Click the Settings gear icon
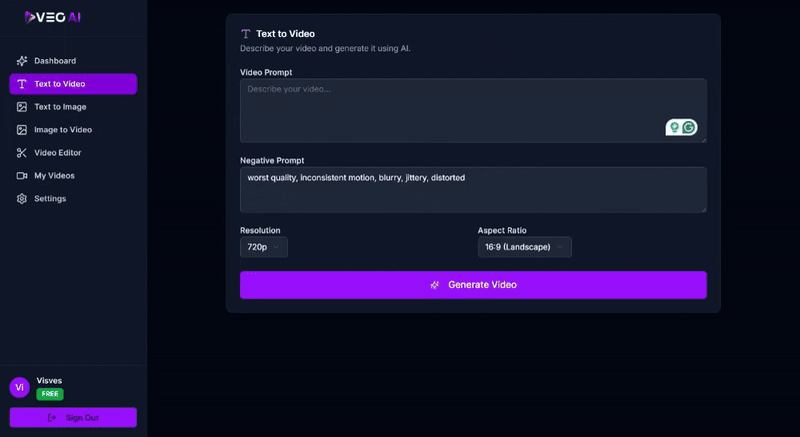The image size is (800, 437). pyautogui.click(x=21, y=199)
